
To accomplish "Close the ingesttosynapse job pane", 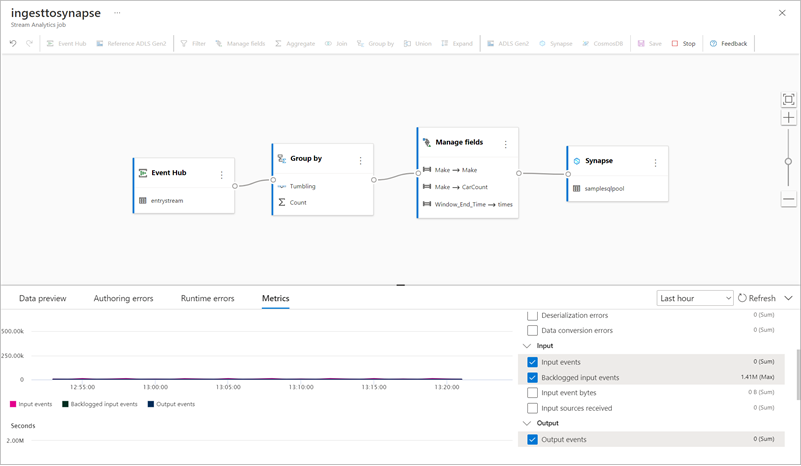I will point(782,13).
